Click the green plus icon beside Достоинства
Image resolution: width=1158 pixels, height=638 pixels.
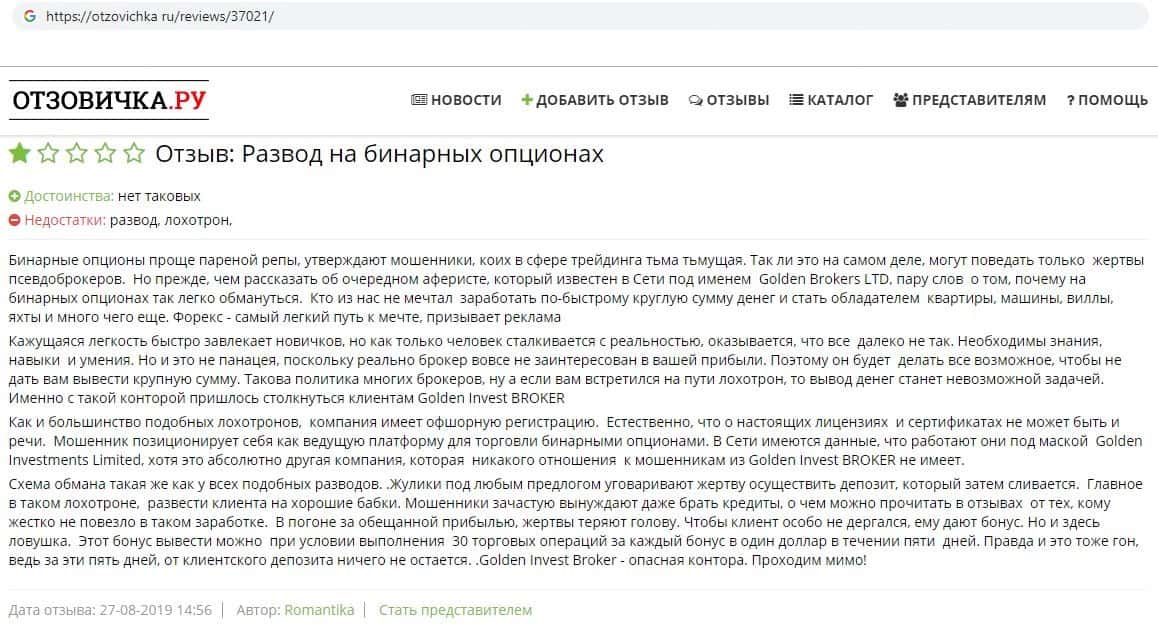click(15, 196)
